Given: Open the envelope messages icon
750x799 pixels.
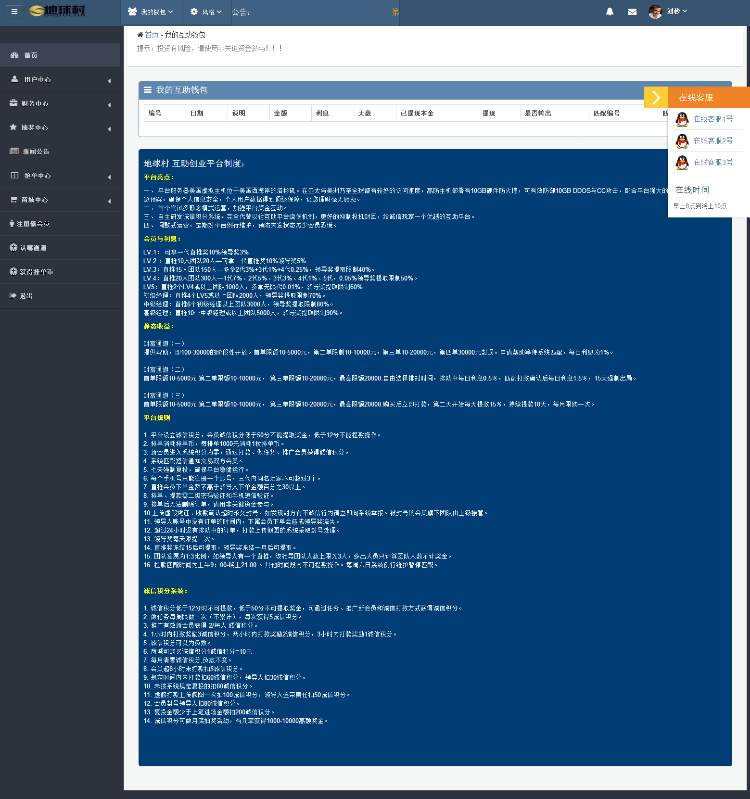Looking at the screenshot, I should [632, 12].
